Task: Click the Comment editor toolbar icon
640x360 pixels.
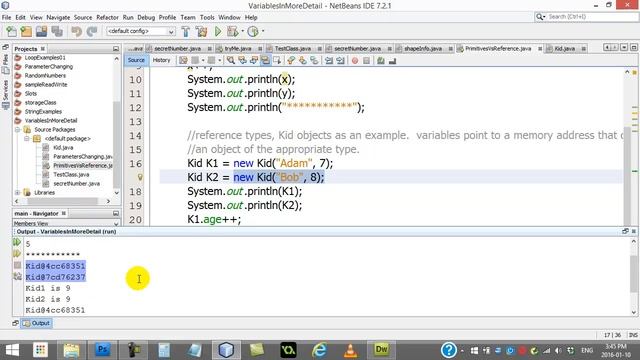Action: click(x=381, y=60)
